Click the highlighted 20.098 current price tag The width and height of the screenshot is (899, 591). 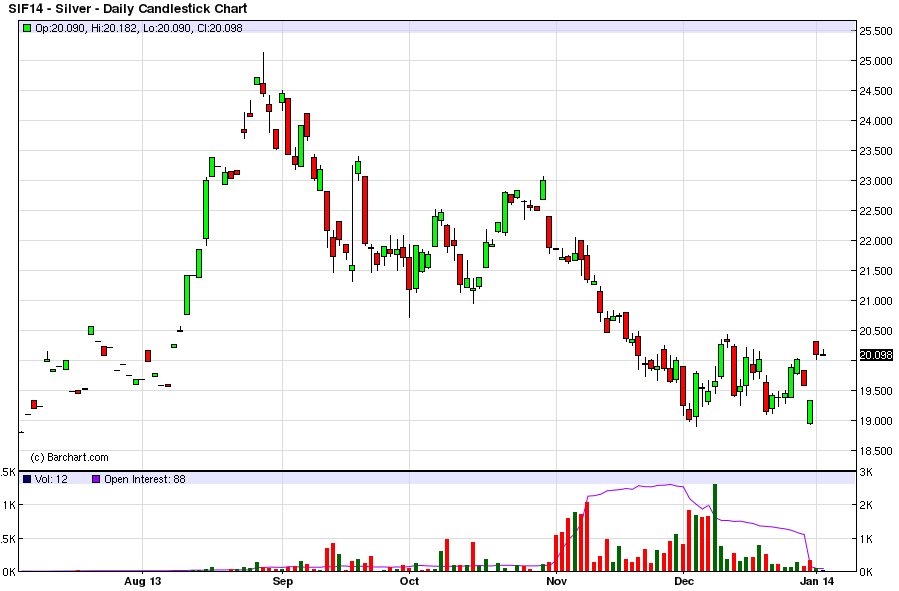click(x=876, y=355)
